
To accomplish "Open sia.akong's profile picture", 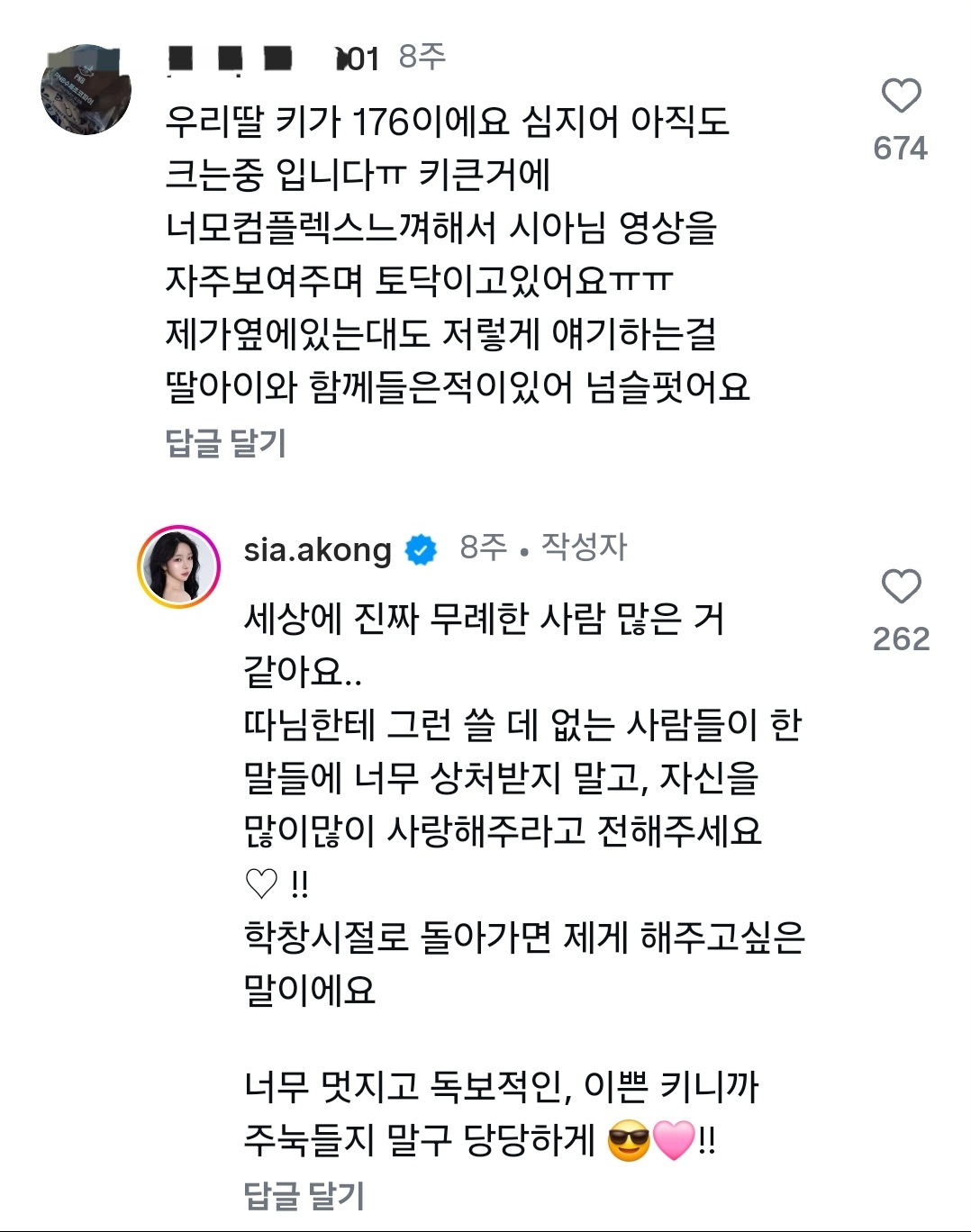I will [x=178, y=566].
